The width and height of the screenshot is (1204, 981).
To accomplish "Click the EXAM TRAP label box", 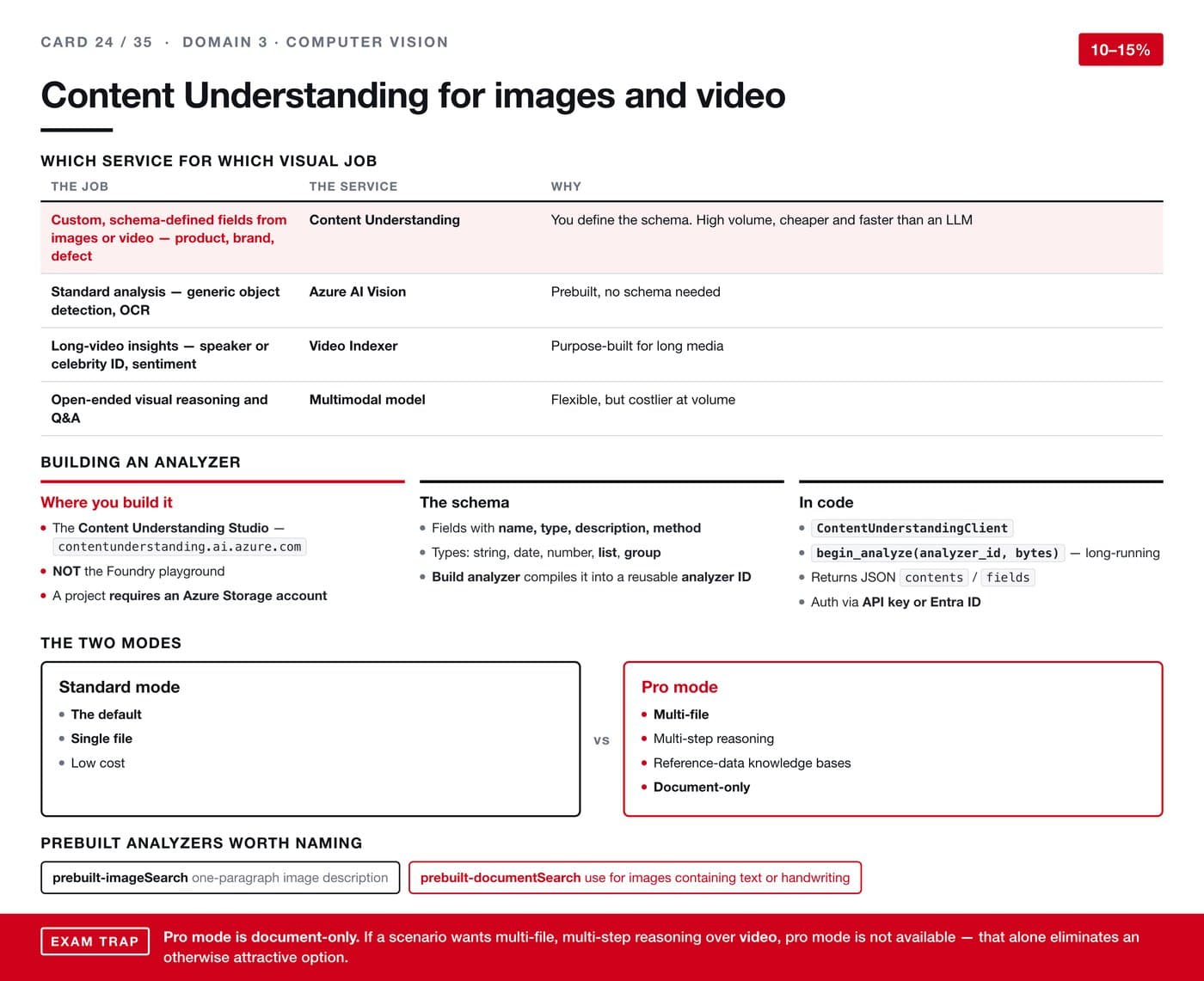I will 95,941.
